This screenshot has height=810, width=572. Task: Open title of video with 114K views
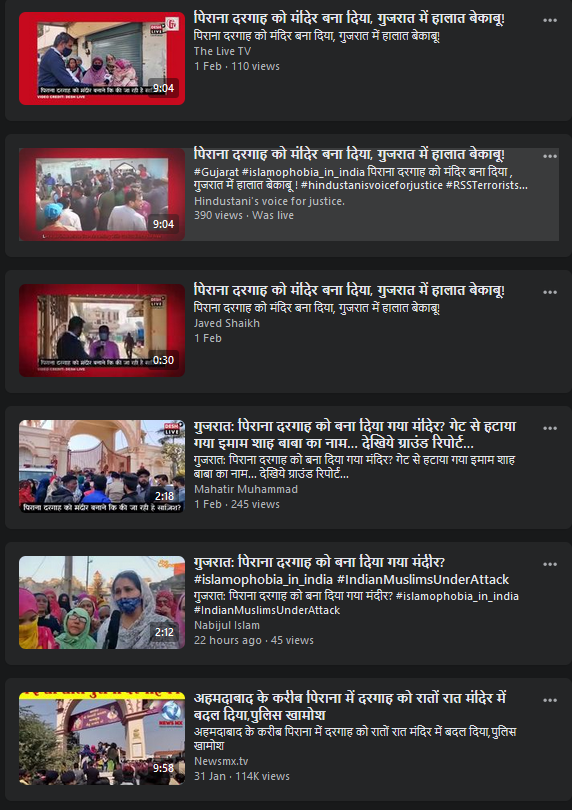(350, 706)
